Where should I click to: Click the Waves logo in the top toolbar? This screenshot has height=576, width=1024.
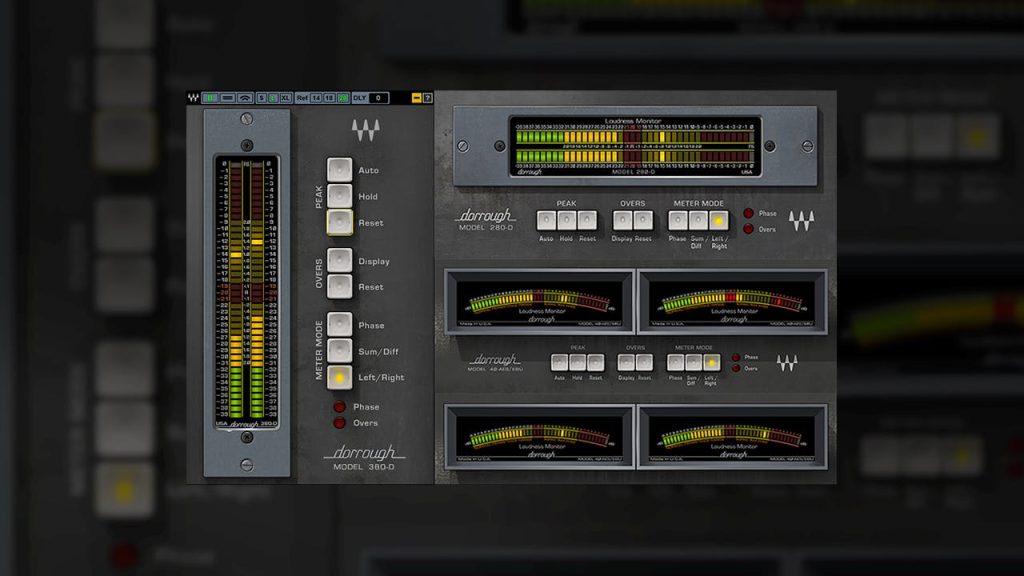coord(193,98)
